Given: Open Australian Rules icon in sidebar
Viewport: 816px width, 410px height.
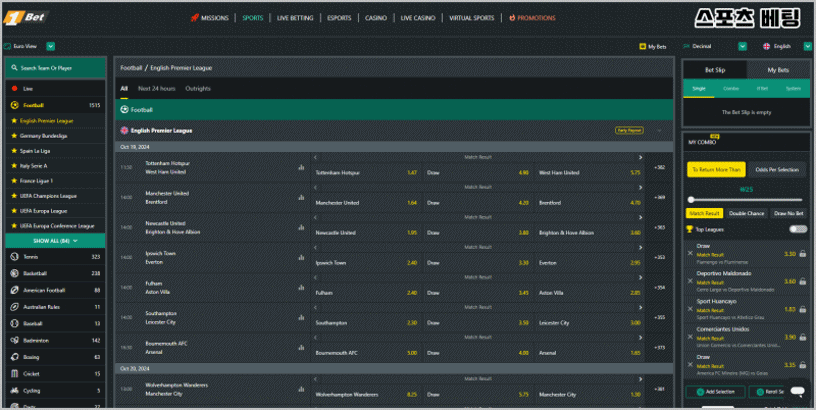Looking at the screenshot, I should [15, 307].
